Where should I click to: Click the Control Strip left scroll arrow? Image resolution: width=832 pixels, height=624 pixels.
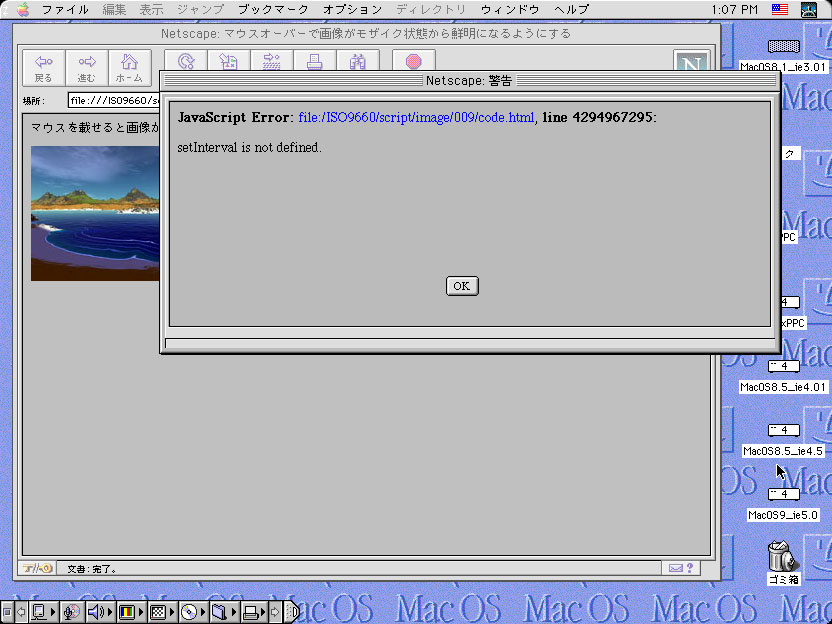(21, 612)
